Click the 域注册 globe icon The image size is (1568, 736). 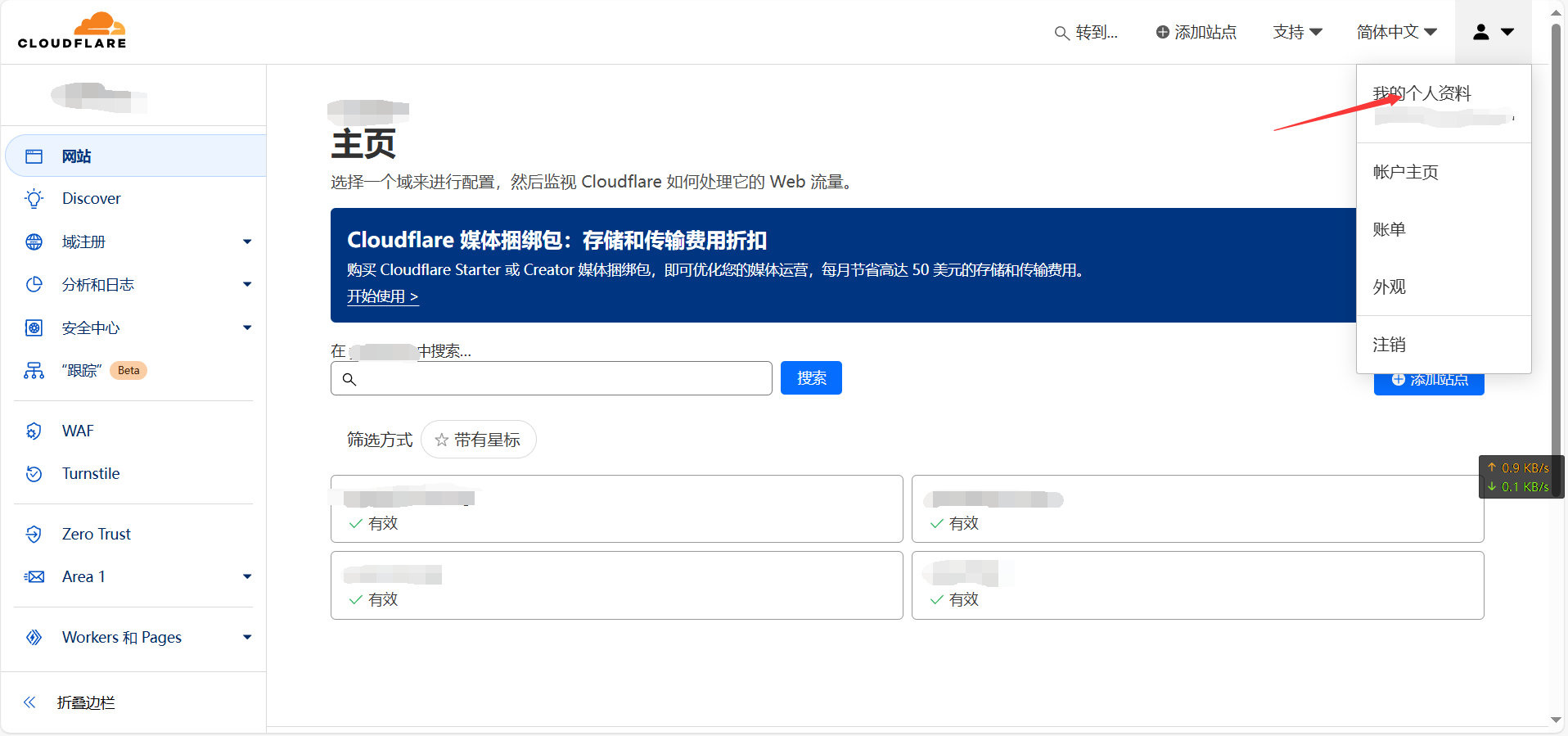click(34, 242)
